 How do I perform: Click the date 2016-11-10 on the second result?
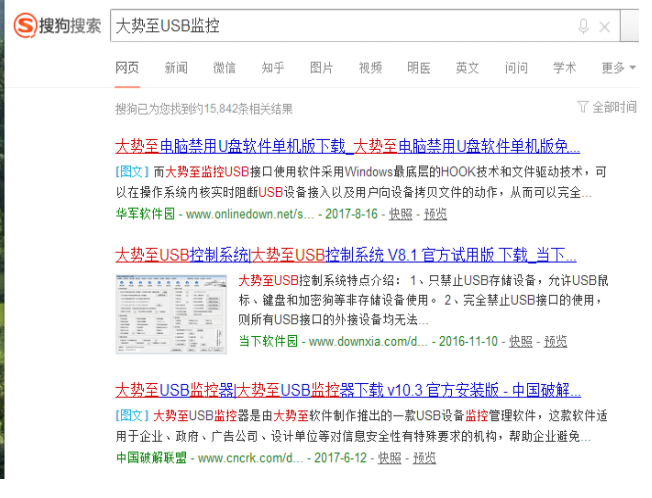point(468,342)
